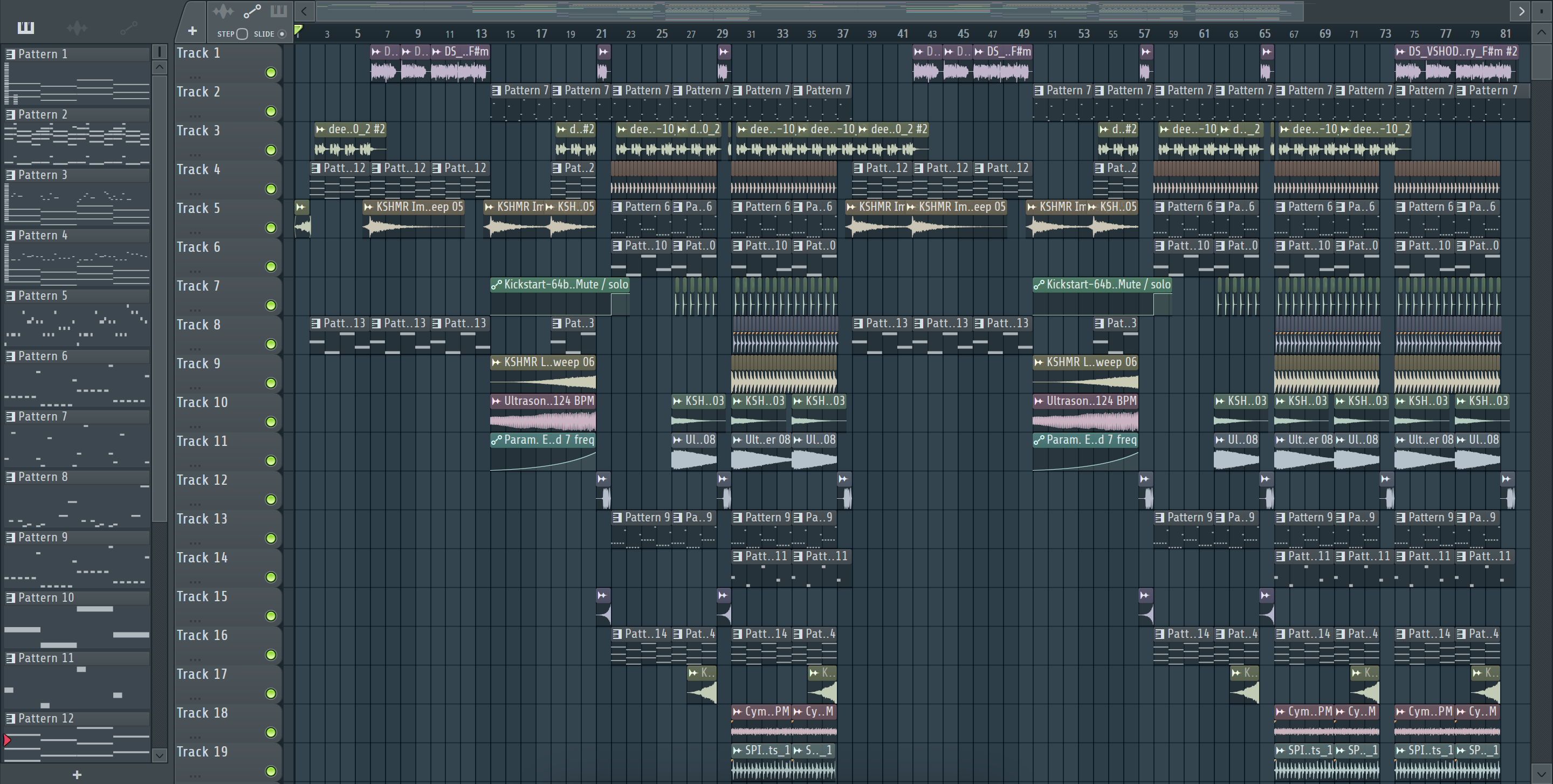
Task: Focus automation clips in playlist toolbar
Action: tap(251, 11)
